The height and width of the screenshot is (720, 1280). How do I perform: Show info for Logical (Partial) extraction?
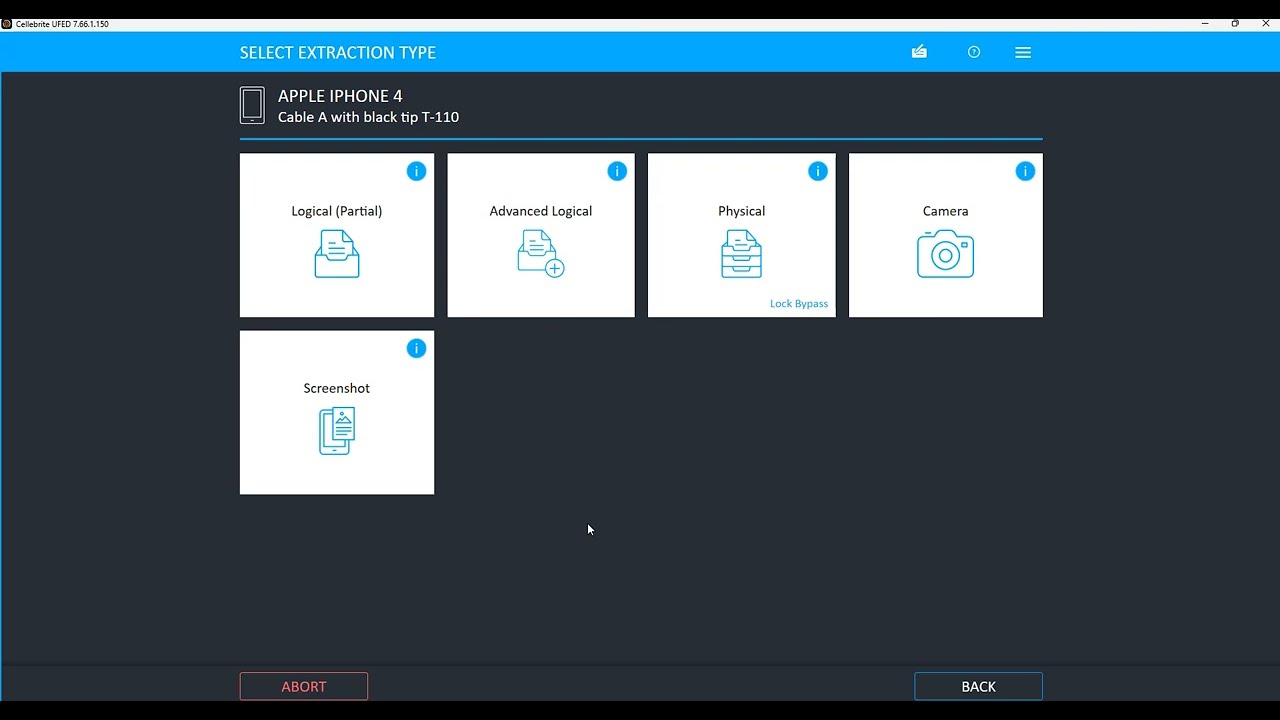416,171
